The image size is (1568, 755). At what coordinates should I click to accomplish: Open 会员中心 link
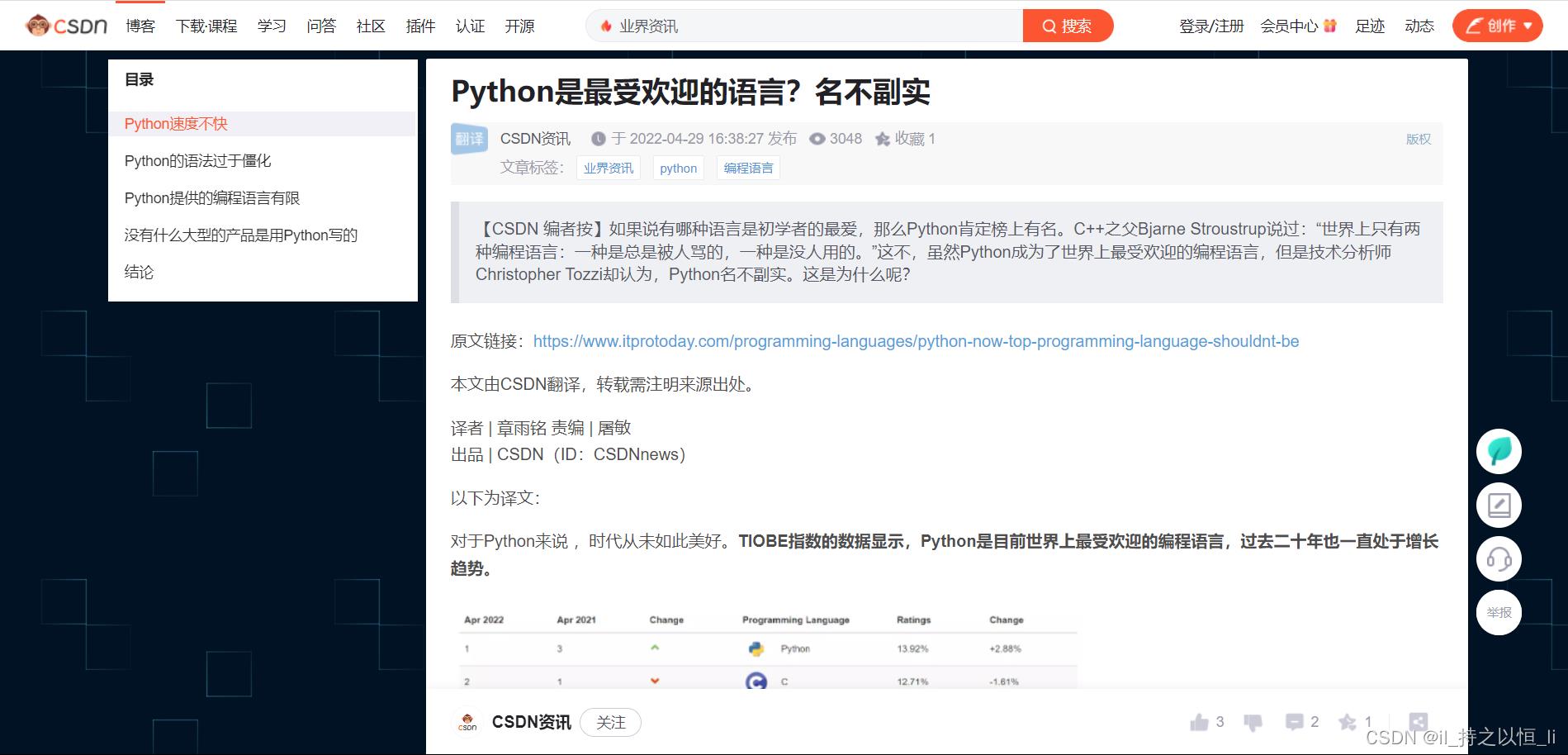[1289, 26]
